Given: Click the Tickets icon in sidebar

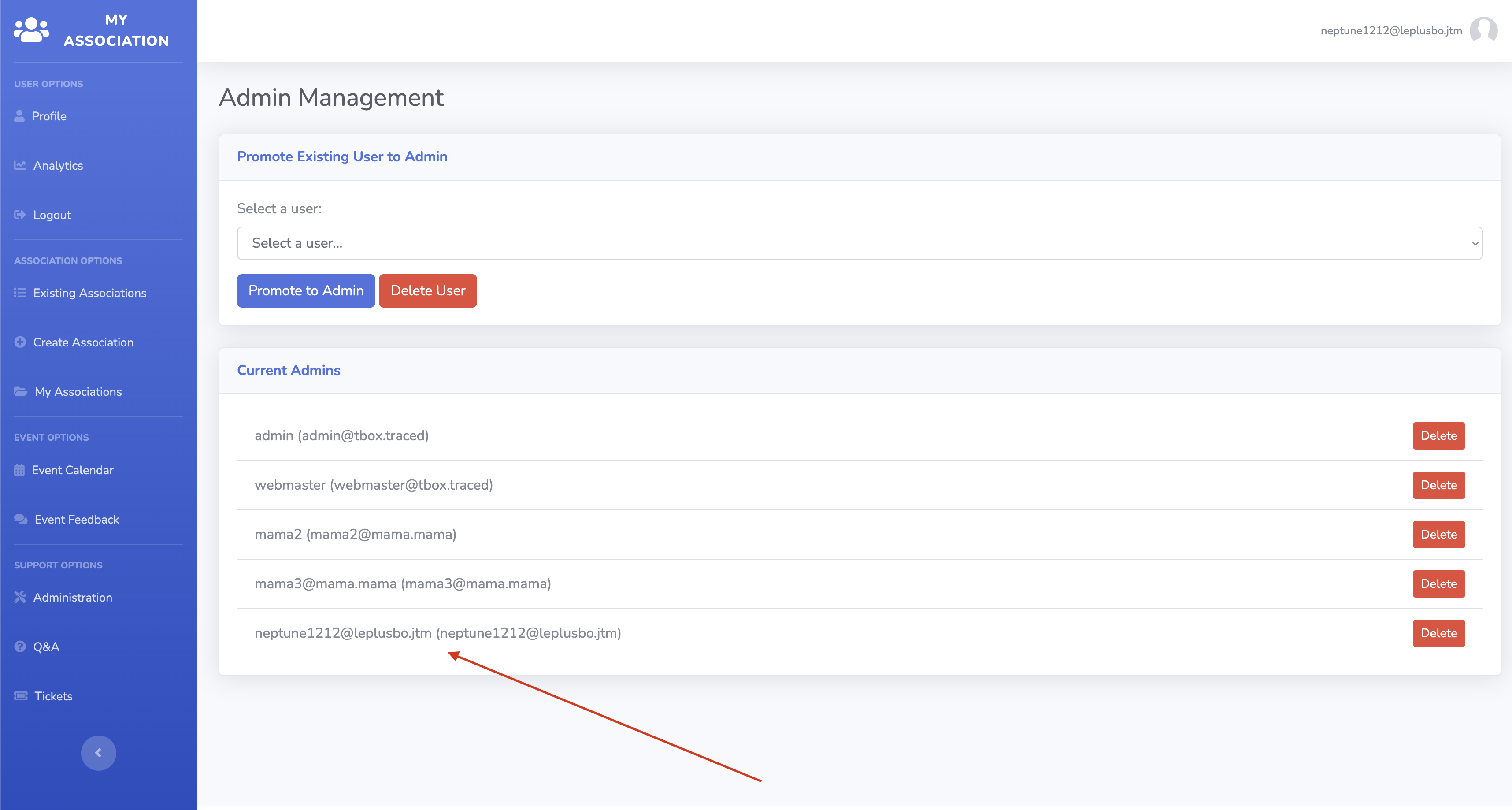Looking at the screenshot, I should [x=21, y=695].
